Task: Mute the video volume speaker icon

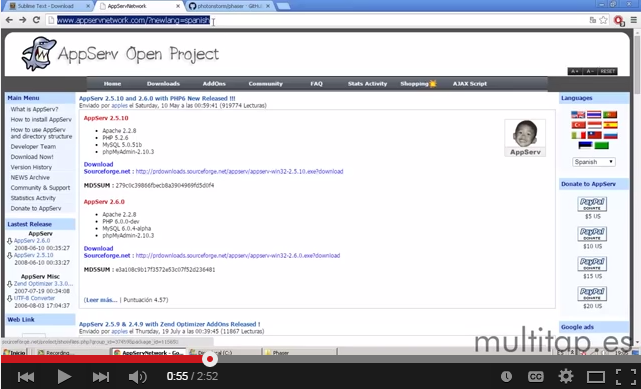Action: 138,376
